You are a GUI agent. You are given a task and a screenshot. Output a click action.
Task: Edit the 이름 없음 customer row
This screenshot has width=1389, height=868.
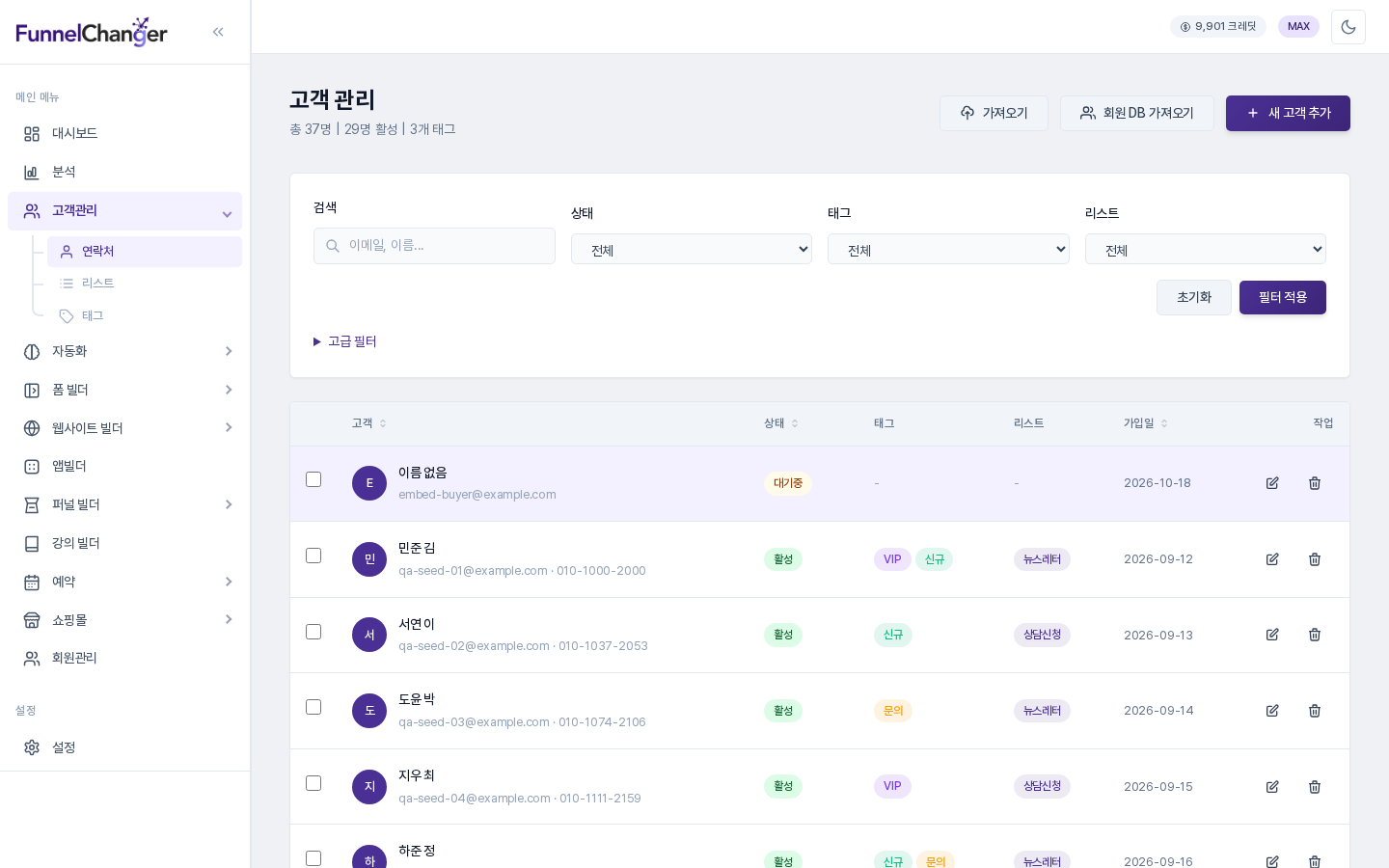tap(1272, 483)
